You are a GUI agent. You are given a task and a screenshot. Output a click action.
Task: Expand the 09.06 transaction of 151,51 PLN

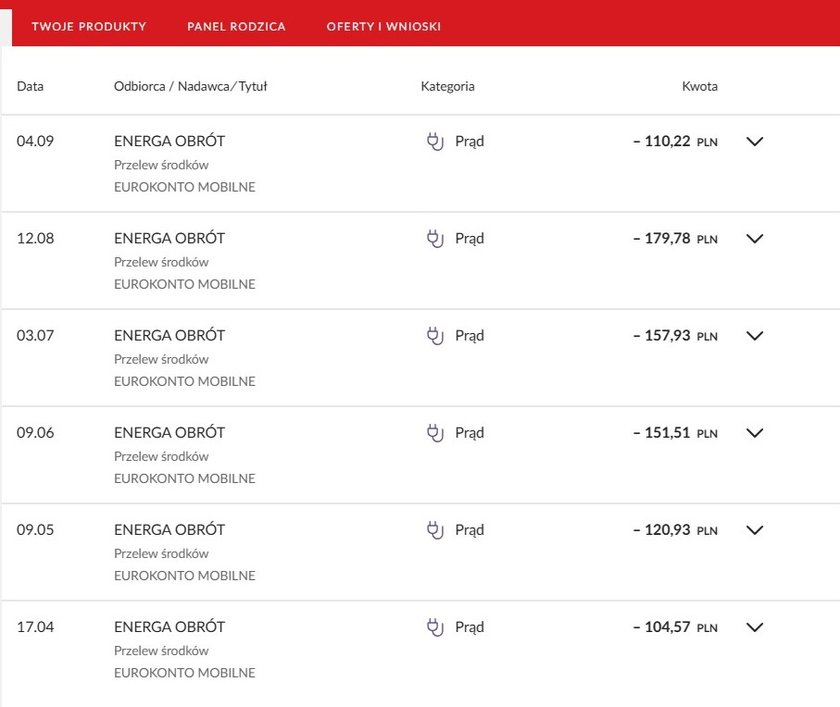pos(754,433)
